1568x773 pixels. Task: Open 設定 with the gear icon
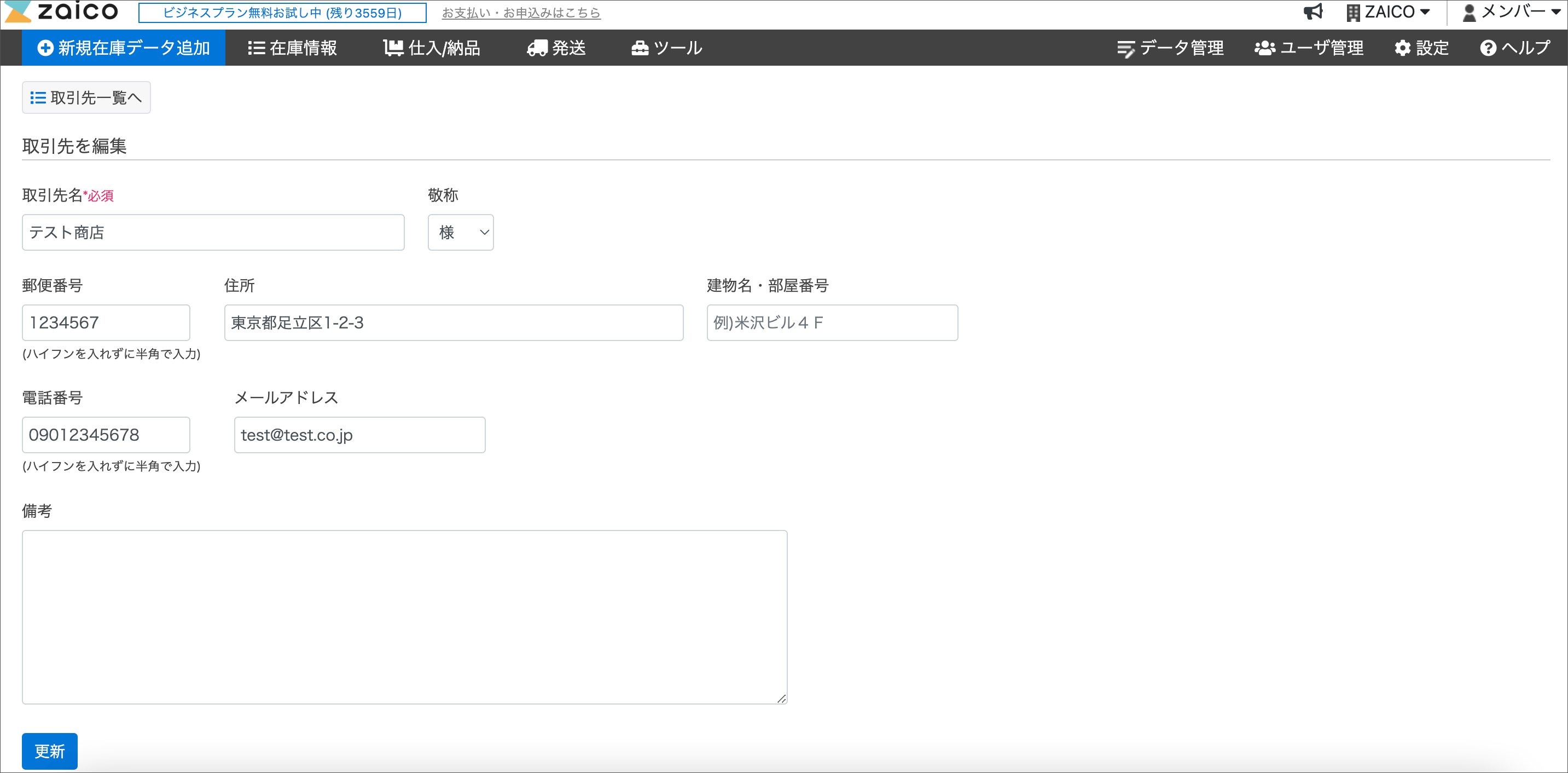point(1403,48)
